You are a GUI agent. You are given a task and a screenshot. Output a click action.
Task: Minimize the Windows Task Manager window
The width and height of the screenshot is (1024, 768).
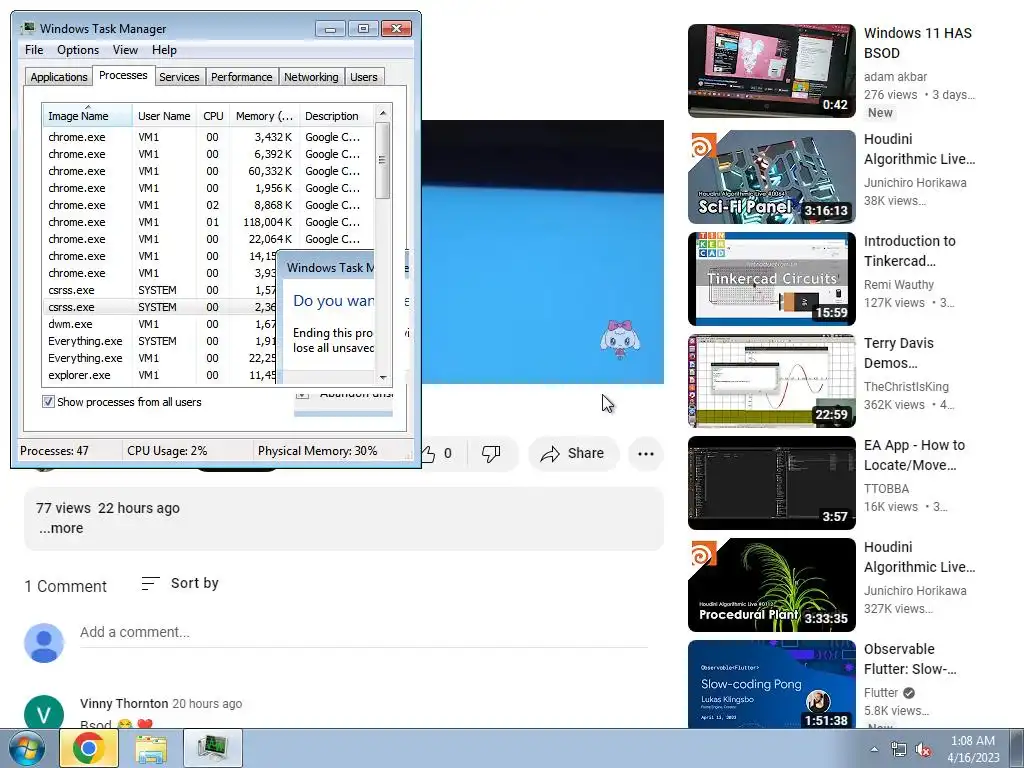pos(330,29)
